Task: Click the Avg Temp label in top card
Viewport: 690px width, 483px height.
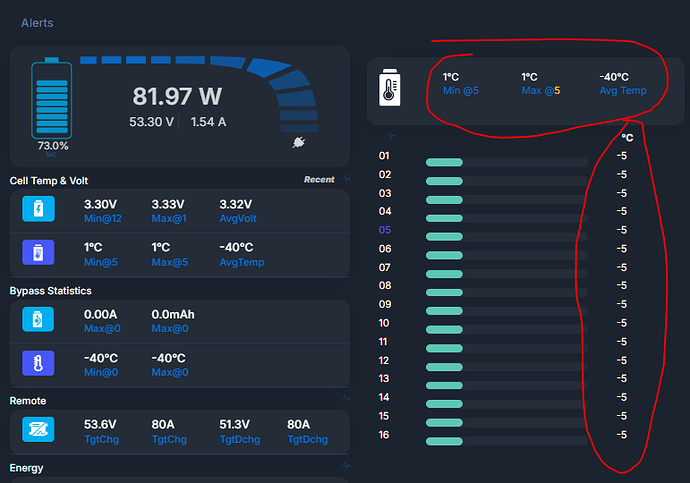Action: tap(623, 91)
